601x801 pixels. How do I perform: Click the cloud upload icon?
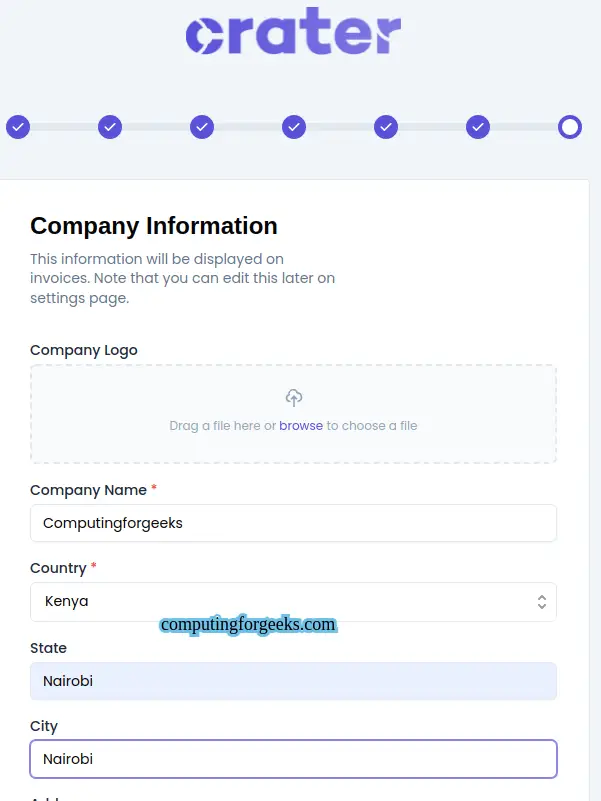click(x=294, y=398)
